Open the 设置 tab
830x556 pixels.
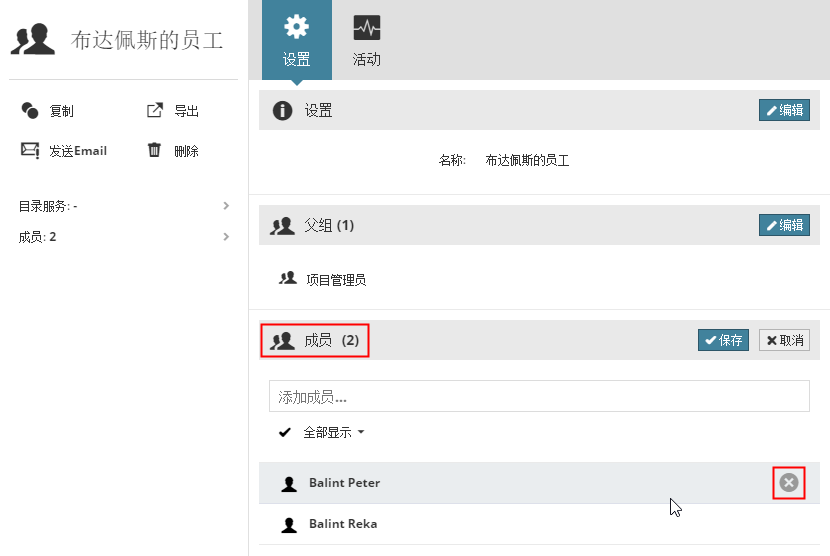(296, 40)
